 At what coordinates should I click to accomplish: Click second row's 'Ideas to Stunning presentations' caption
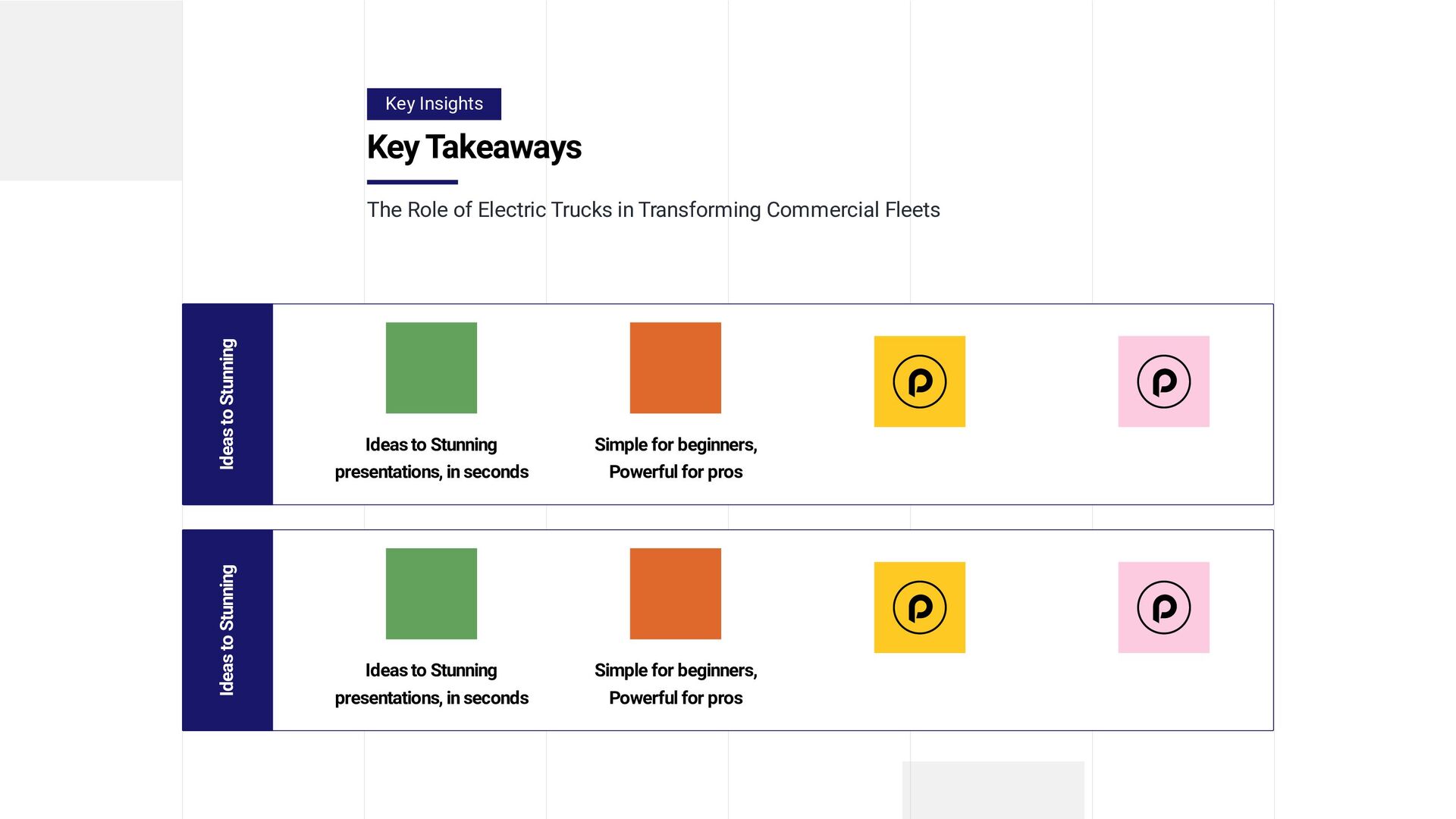(431, 684)
